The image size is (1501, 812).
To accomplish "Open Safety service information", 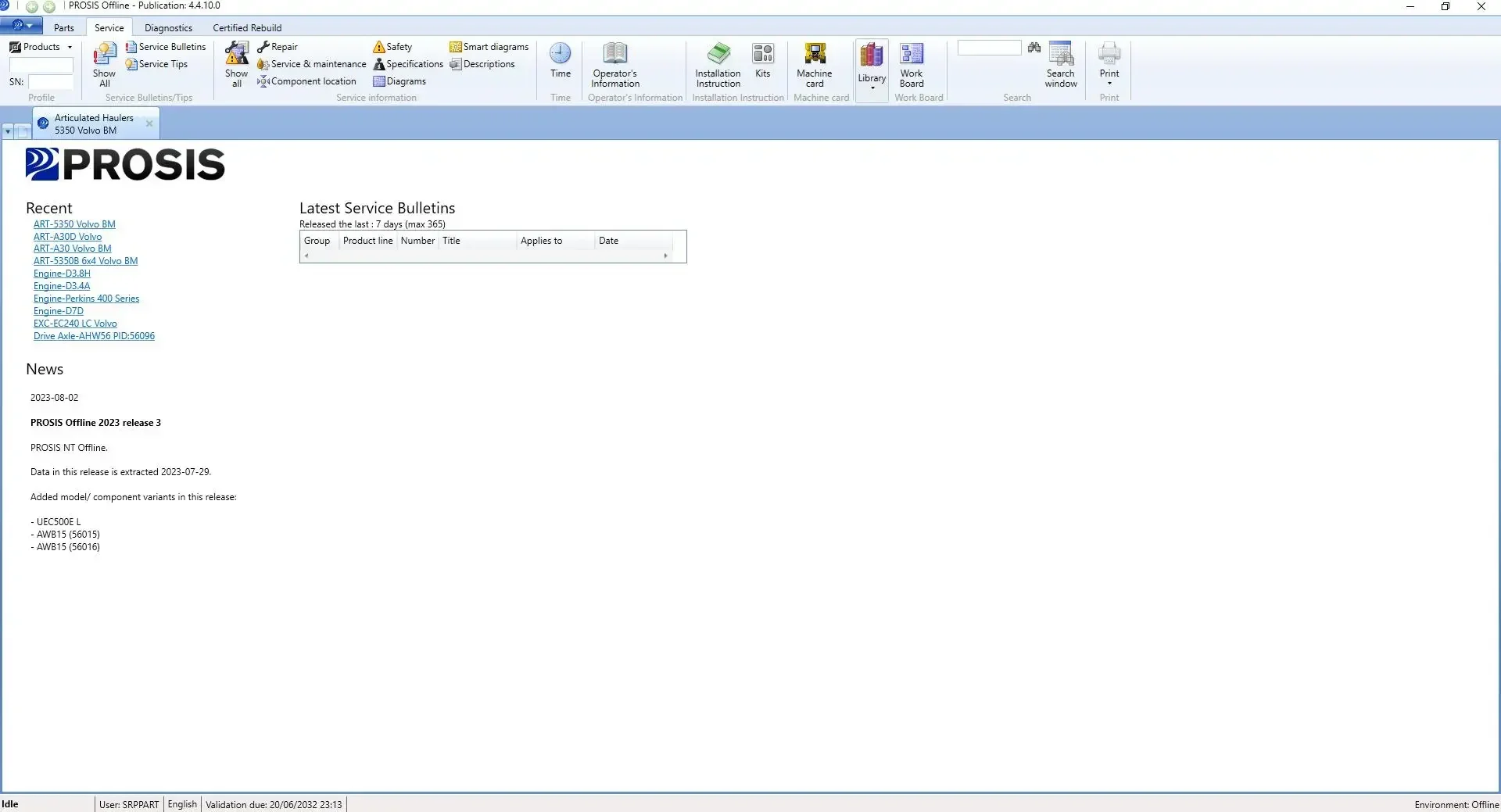I will coord(392,47).
